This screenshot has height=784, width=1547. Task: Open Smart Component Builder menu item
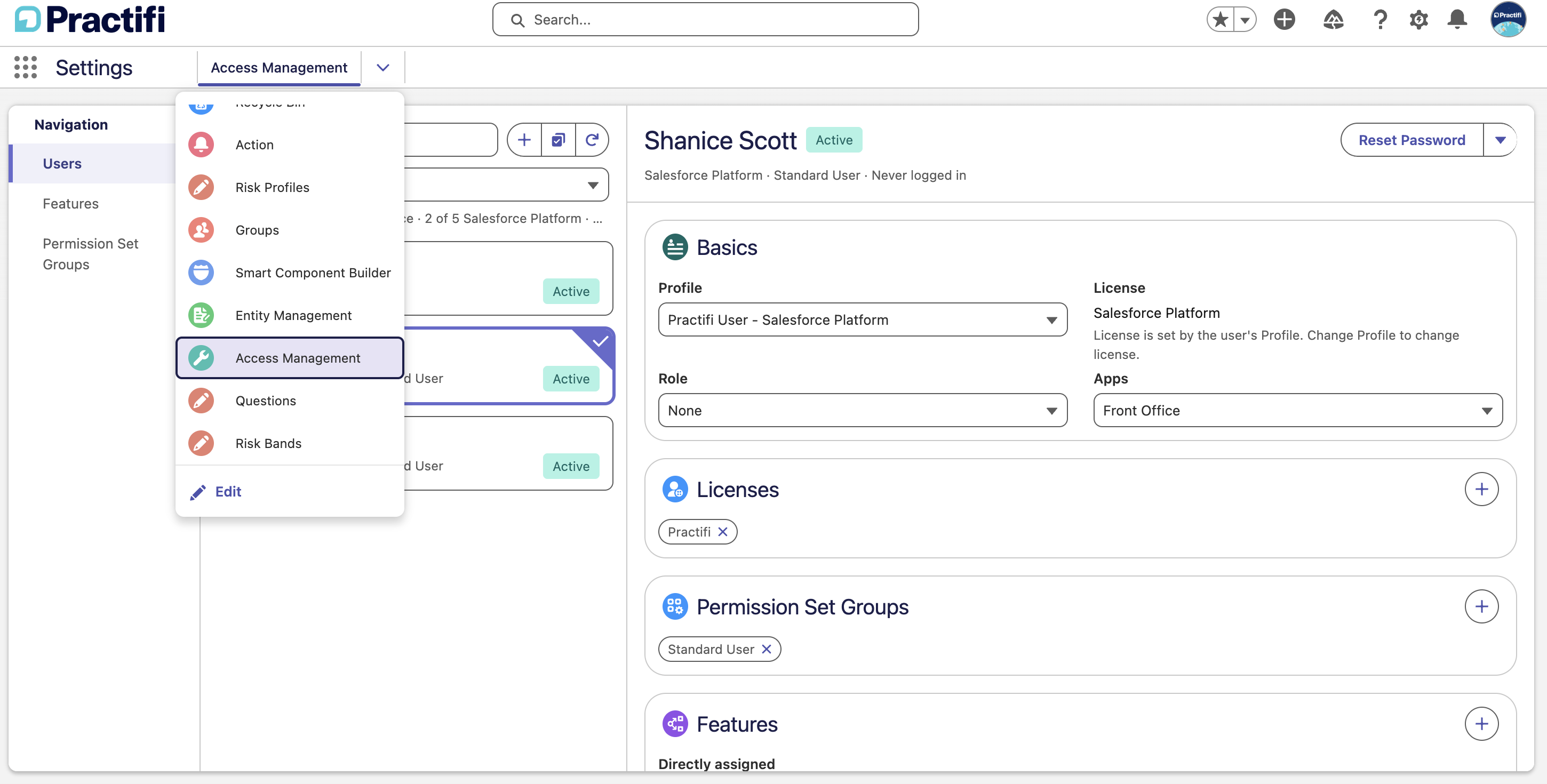[x=290, y=273]
